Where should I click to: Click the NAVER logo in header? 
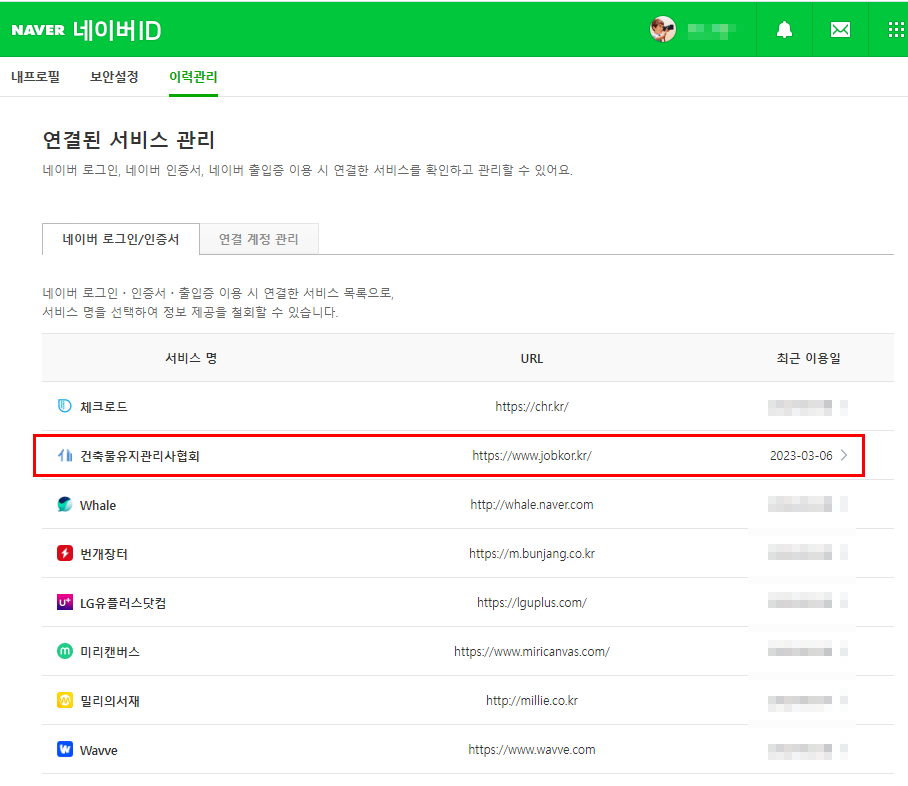pyautogui.click(x=38, y=30)
